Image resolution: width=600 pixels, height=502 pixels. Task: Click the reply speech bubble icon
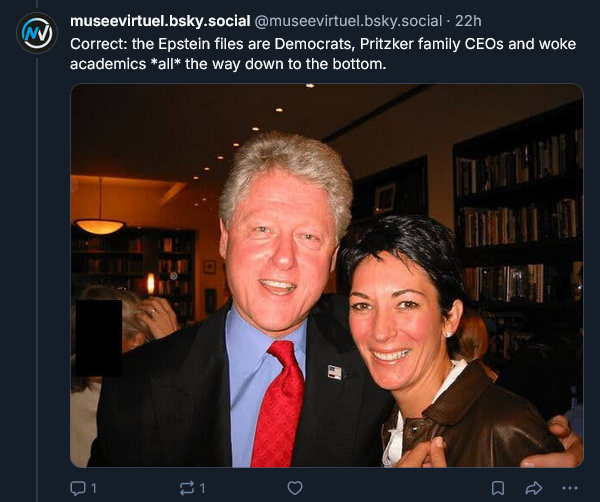(78, 488)
